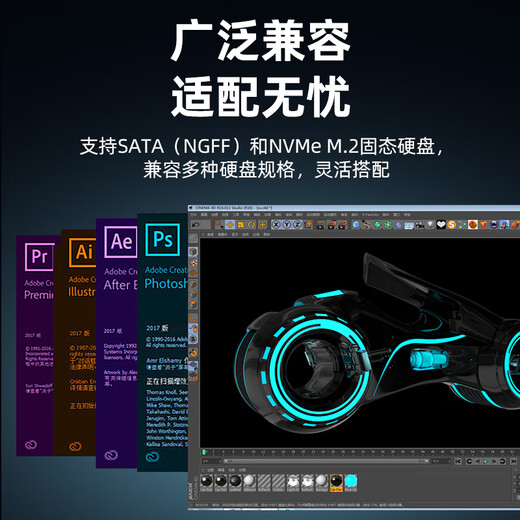This screenshot has height=520, width=520.
Task: Open the X-Particles menu
Action: (370, 214)
